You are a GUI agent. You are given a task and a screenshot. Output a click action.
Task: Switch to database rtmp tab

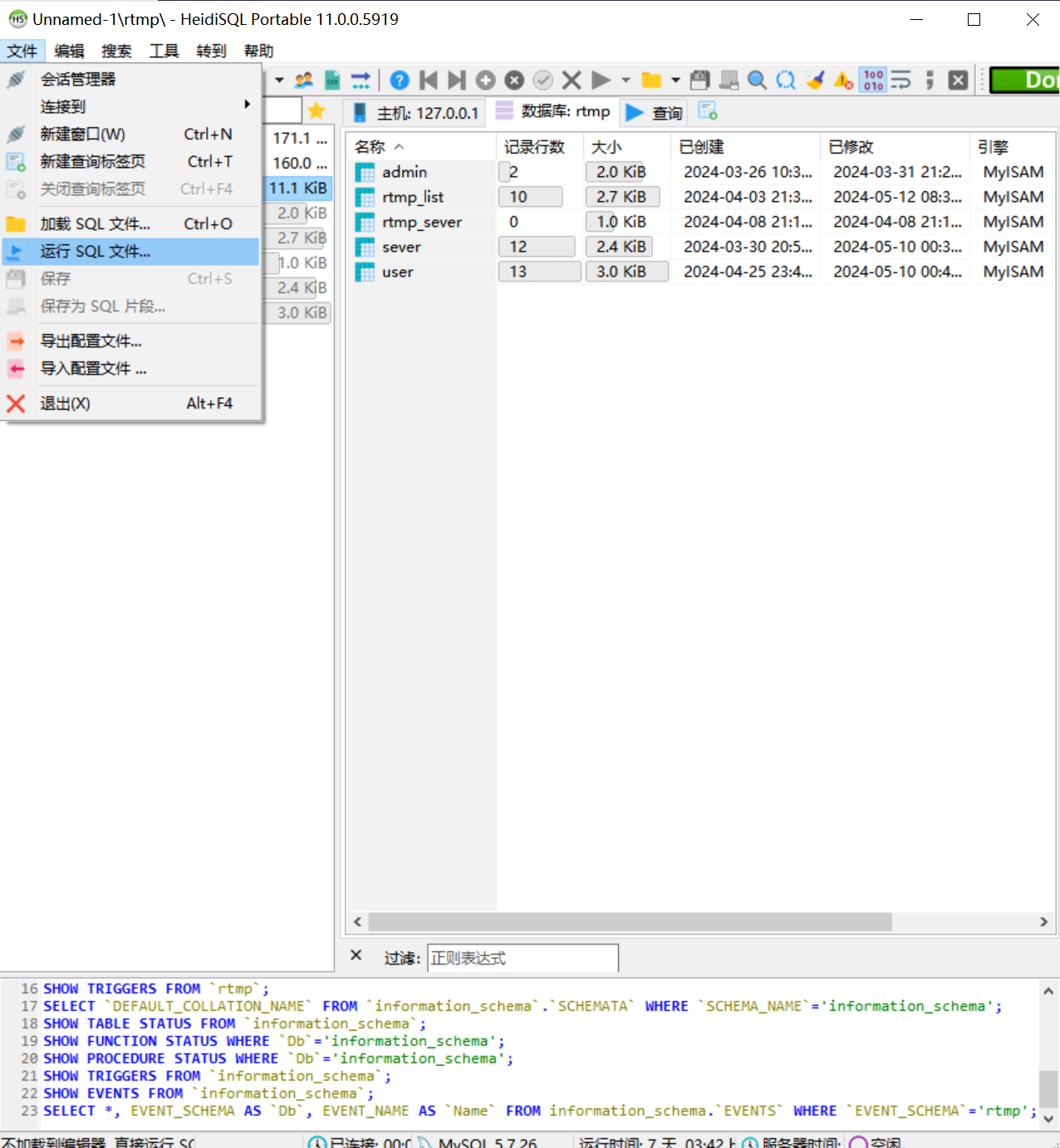point(553,111)
